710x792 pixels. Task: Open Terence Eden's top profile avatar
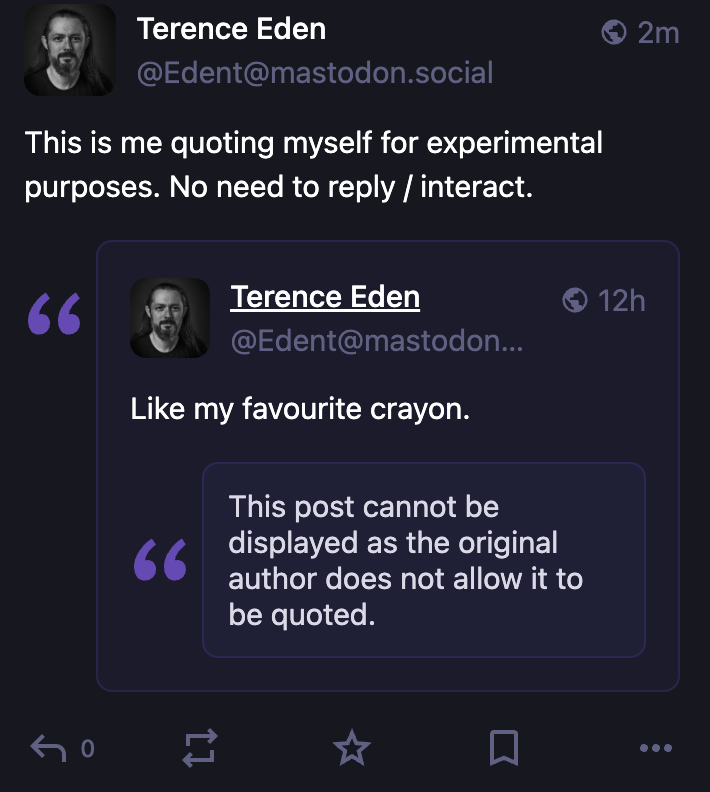70,50
